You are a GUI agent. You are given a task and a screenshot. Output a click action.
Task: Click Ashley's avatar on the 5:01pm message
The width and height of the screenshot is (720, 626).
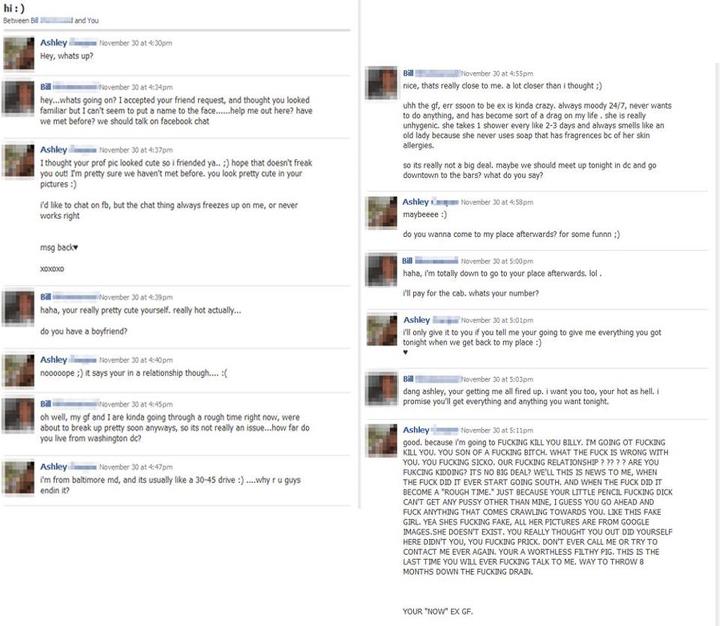(382, 329)
